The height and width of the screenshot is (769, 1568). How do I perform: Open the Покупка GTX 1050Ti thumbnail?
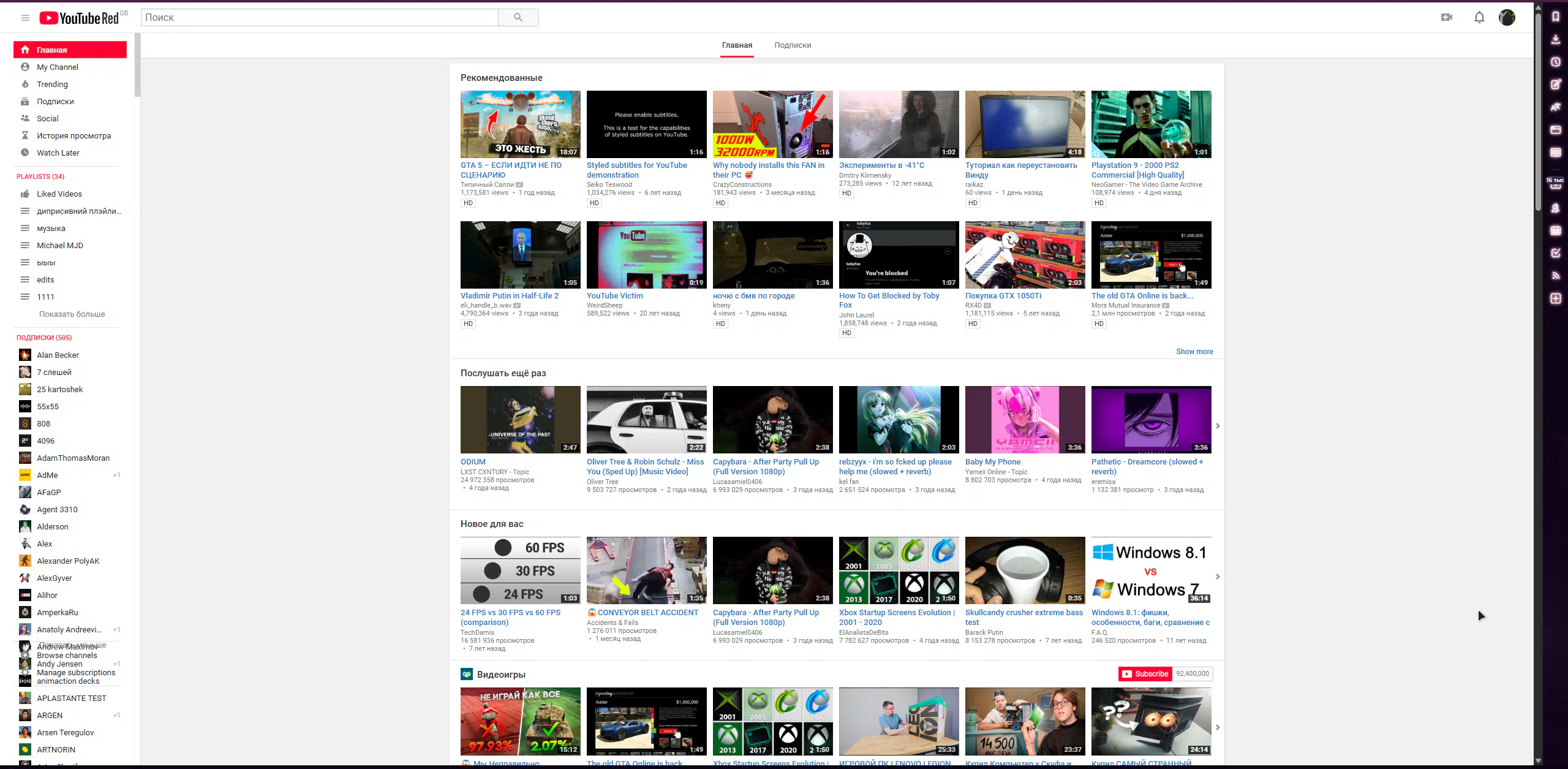pyautogui.click(x=1025, y=255)
